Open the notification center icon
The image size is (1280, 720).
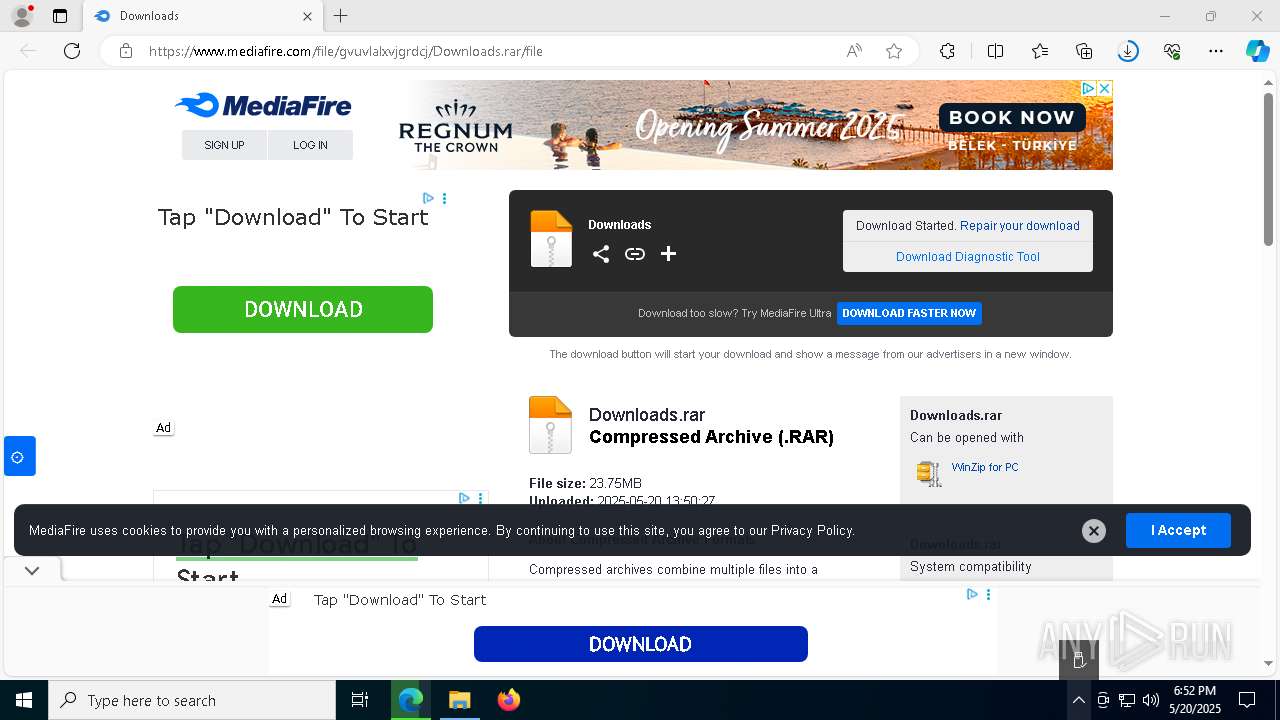click(x=1247, y=700)
